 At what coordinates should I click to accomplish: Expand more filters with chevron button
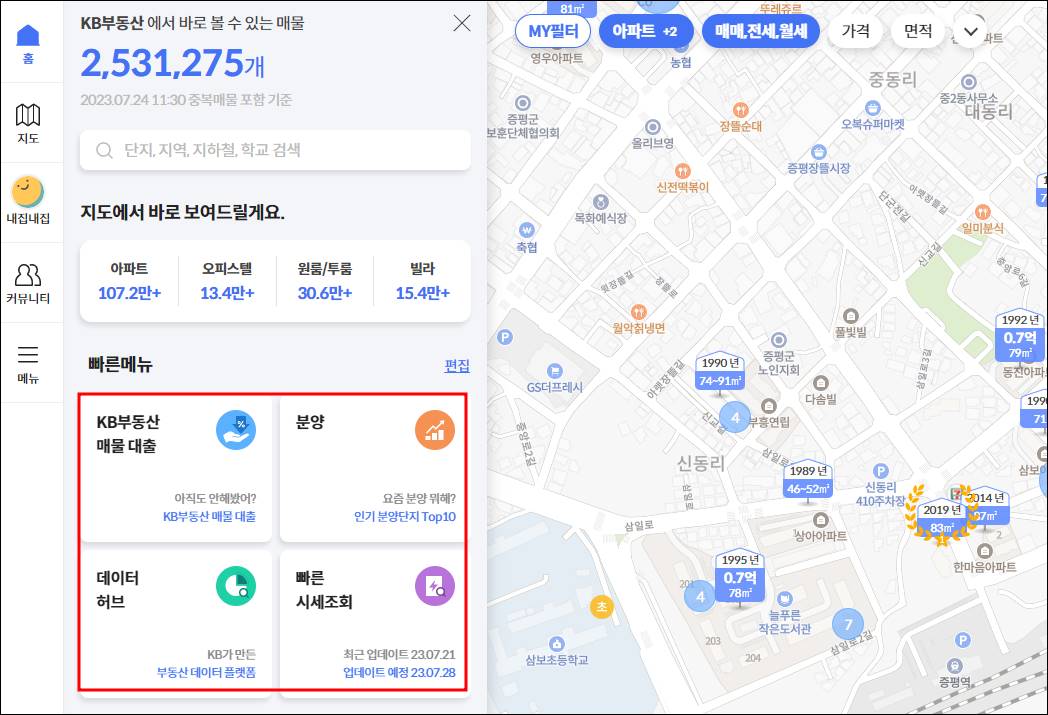[971, 31]
